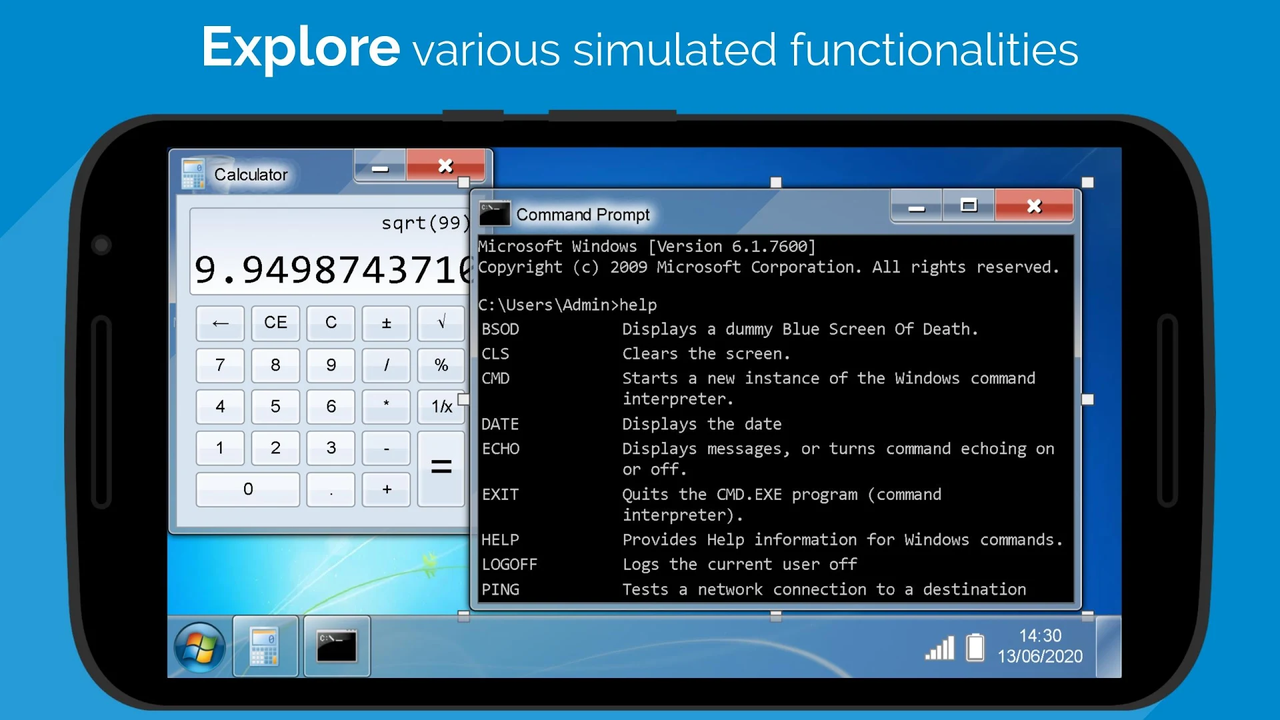Click the Calculator taskbar icon
This screenshot has height=720, width=1280.
pos(265,647)
